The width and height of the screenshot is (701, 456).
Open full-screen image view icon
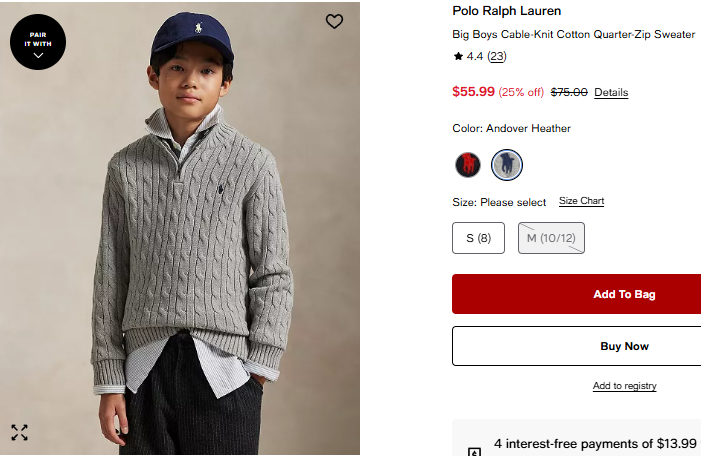tap(20, 432)
